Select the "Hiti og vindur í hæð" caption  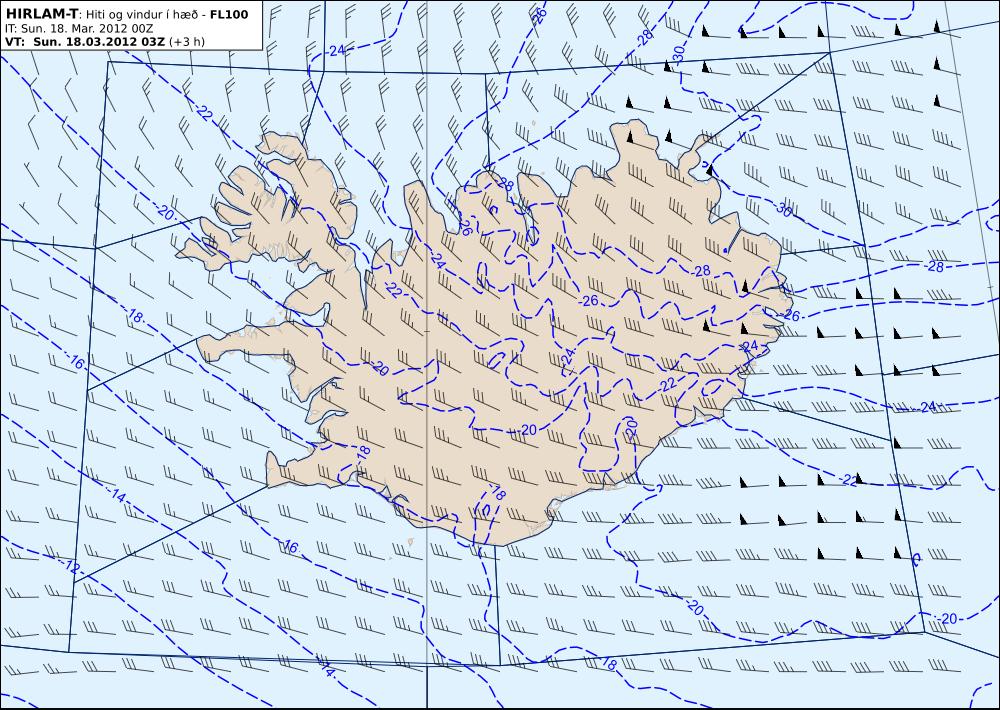[141, 15]
